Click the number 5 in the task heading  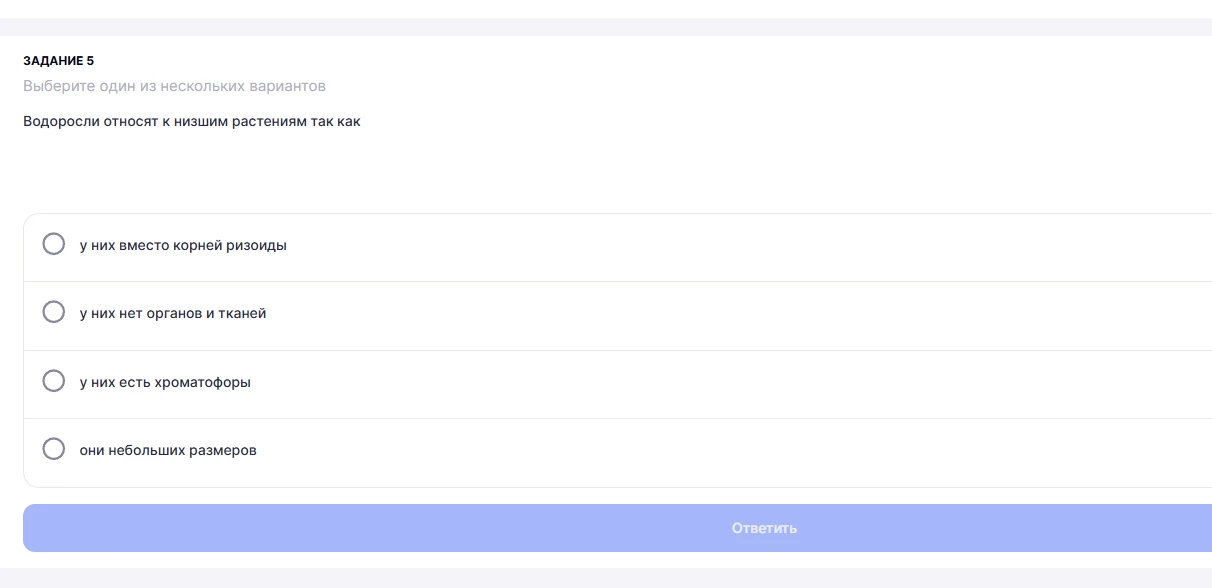point(90,61)
